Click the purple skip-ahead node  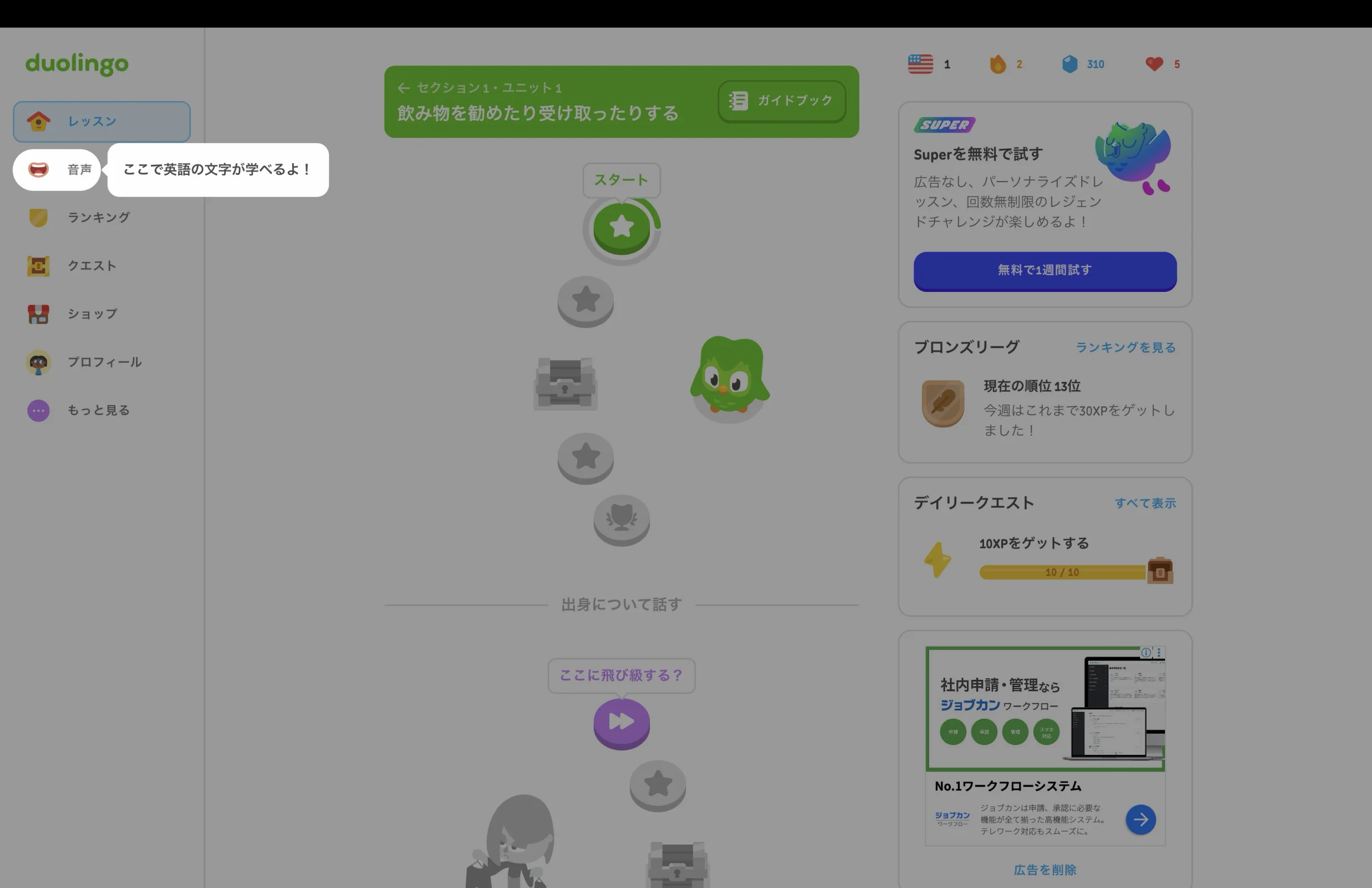pyautogui.click(x=622, y=724)
